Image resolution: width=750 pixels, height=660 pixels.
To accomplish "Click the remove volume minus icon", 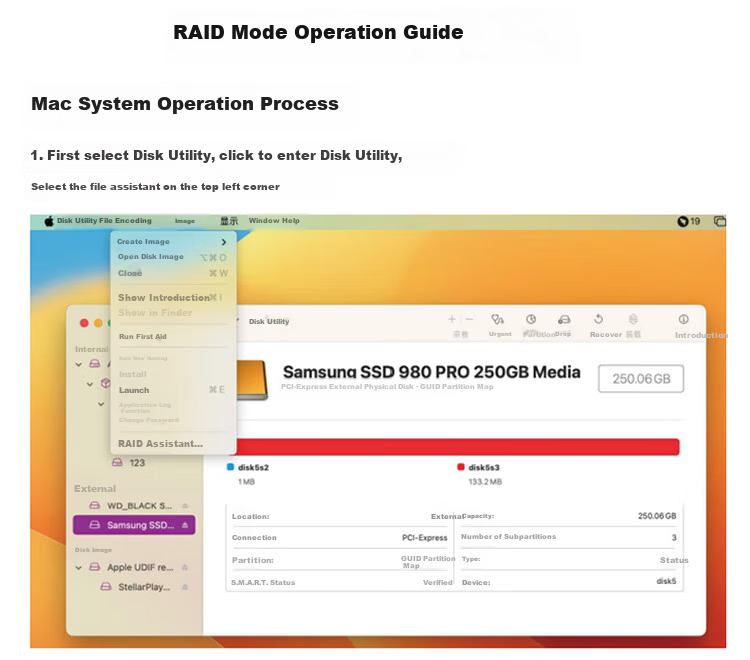I will (x=469, y=319).
